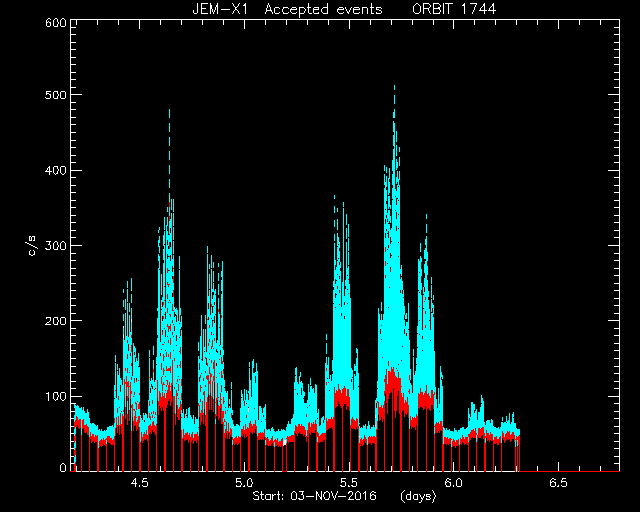Click the flat red baseline after 6.3 days
This screenshot has height=512, width=640.
[x=570, y=471]
